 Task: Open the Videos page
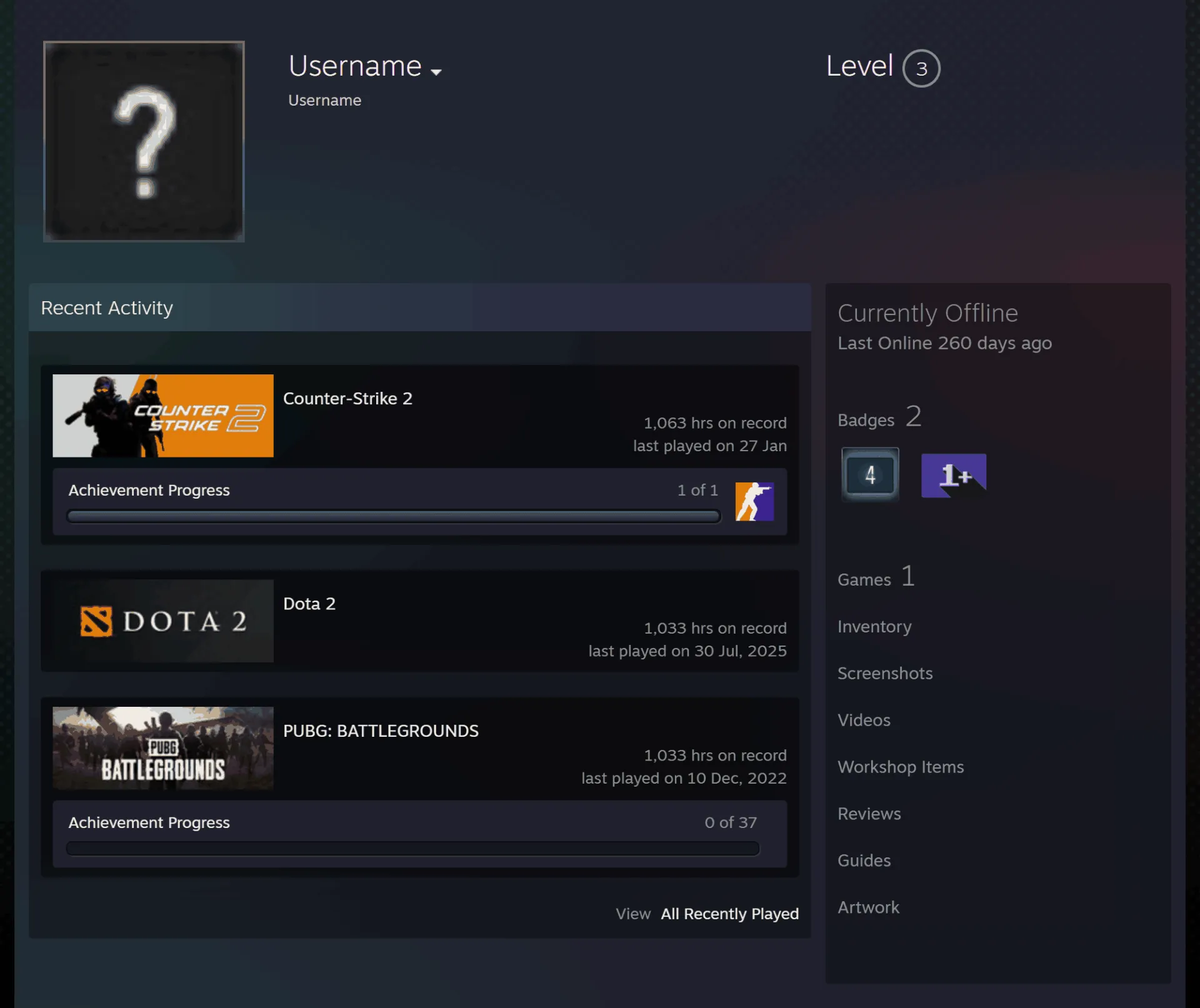click(x=864, y=720)
